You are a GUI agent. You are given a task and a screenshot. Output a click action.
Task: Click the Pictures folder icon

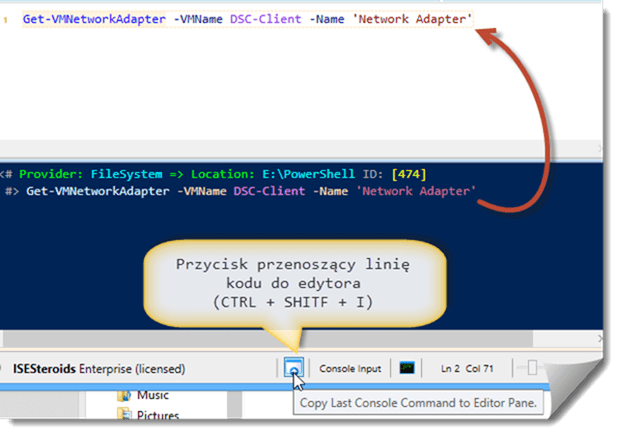click(x=124, y=415)
